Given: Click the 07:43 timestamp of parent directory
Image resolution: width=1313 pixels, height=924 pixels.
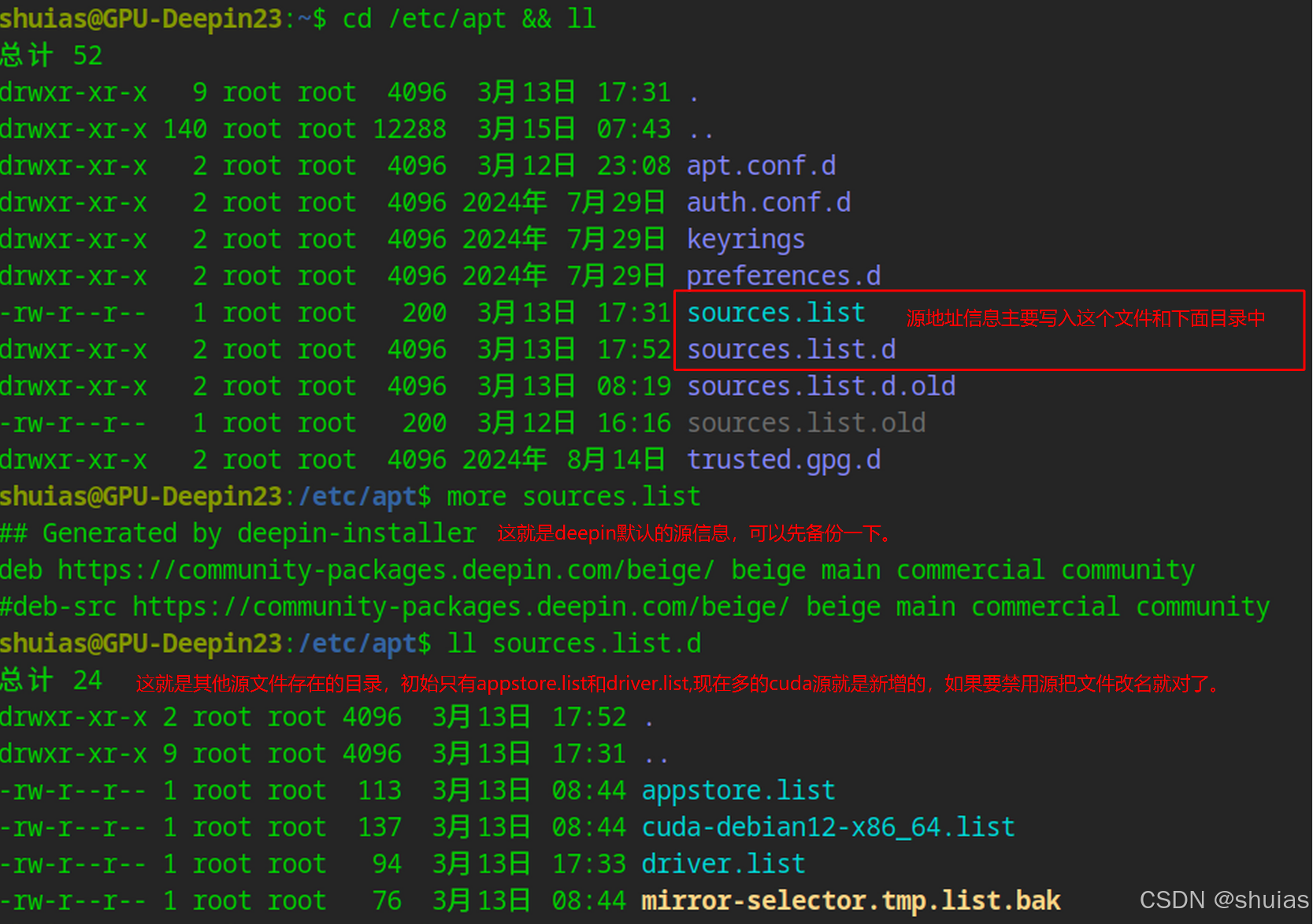Looking at the screenshot, I should tap(634, 129).
